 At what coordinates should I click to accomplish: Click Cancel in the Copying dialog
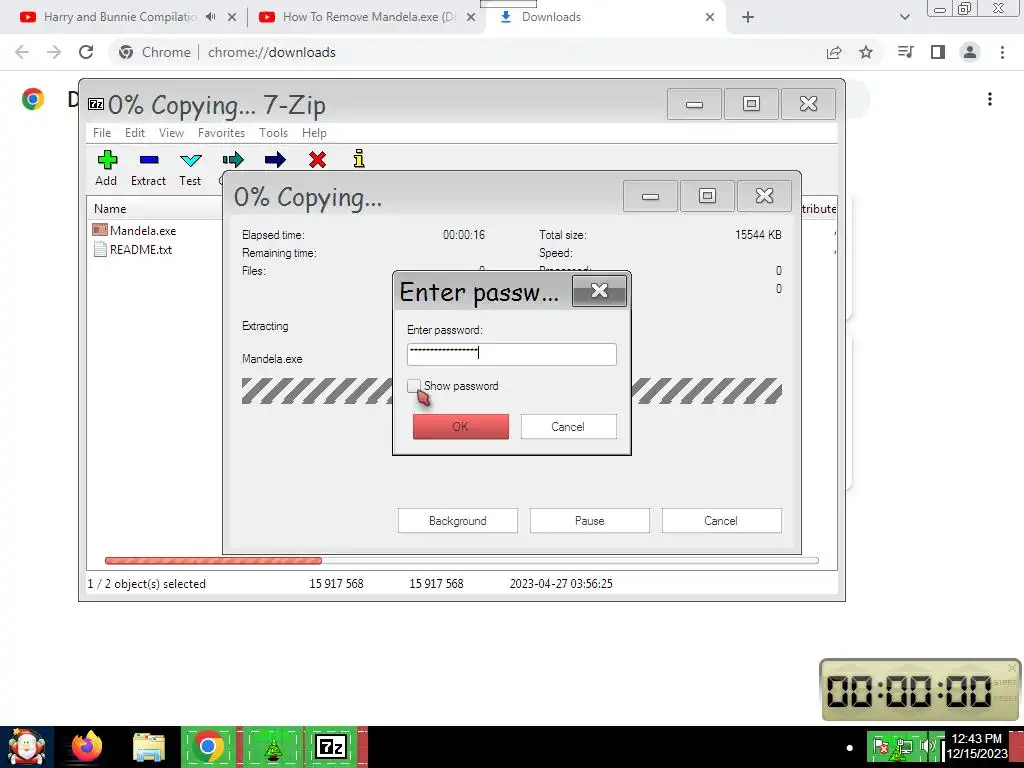(x=721, y=520)
